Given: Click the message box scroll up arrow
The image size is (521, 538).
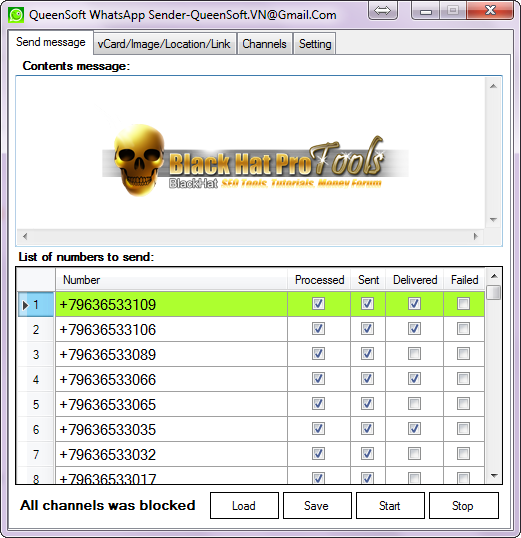Looking at the screenshot, I should click(494, 86).
